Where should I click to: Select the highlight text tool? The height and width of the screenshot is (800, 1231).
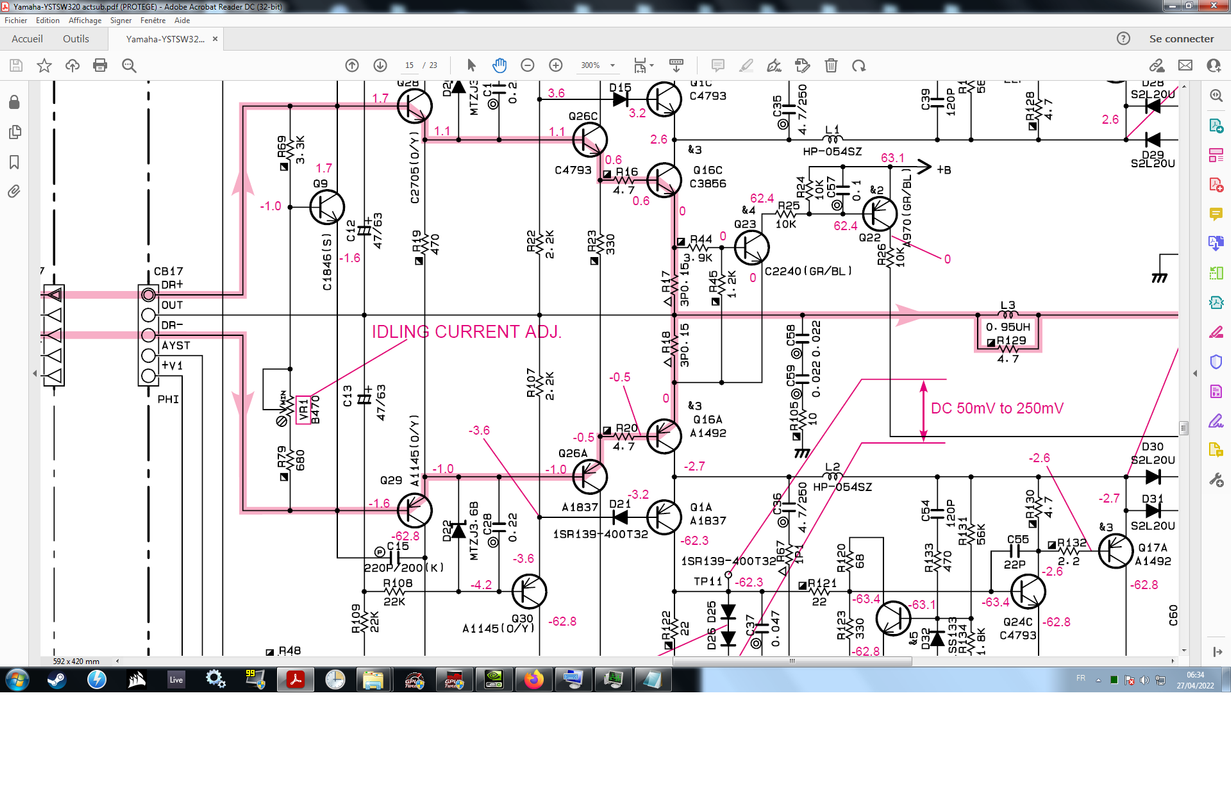[746, 65]
